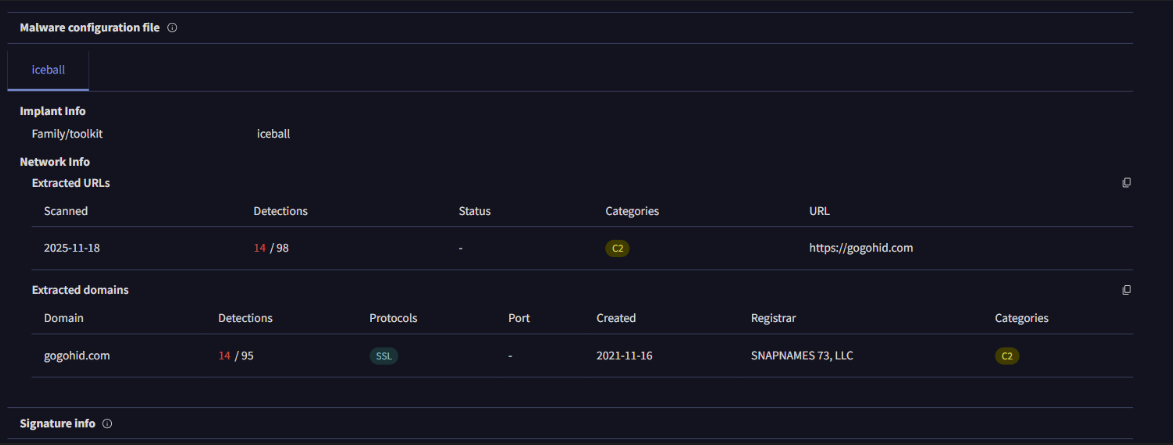1173x445 pixels.
Task: Select the iceball tab
Action: (x=48, y=71)
